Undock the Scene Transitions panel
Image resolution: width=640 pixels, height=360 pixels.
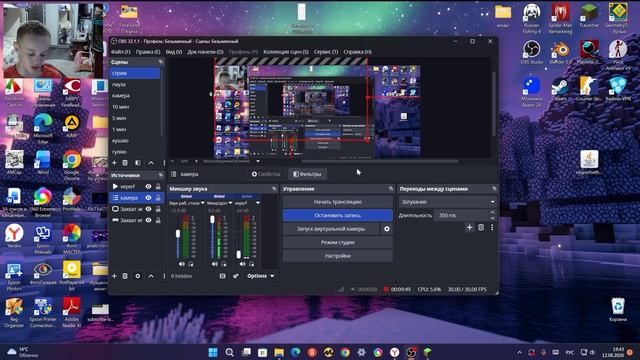(x=494, y=189)
